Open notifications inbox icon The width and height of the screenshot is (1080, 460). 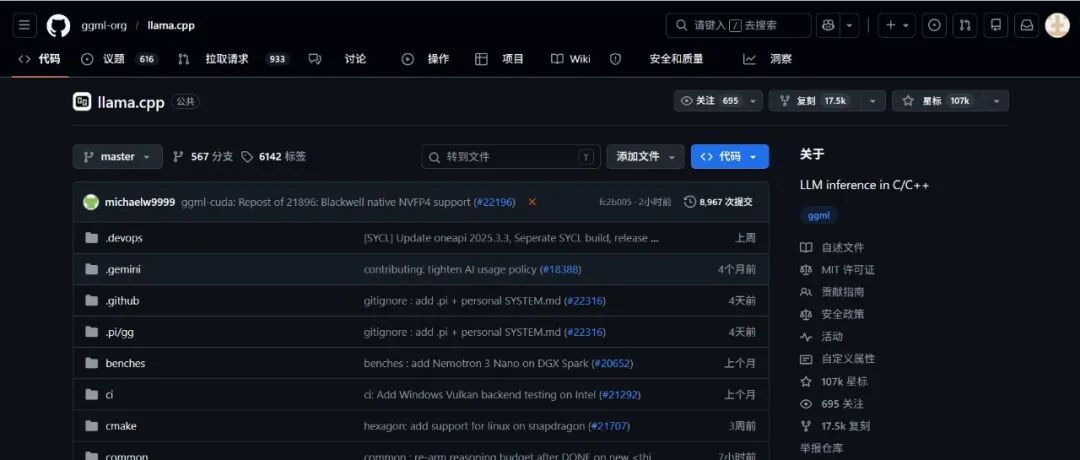(x=1026, y=25)
